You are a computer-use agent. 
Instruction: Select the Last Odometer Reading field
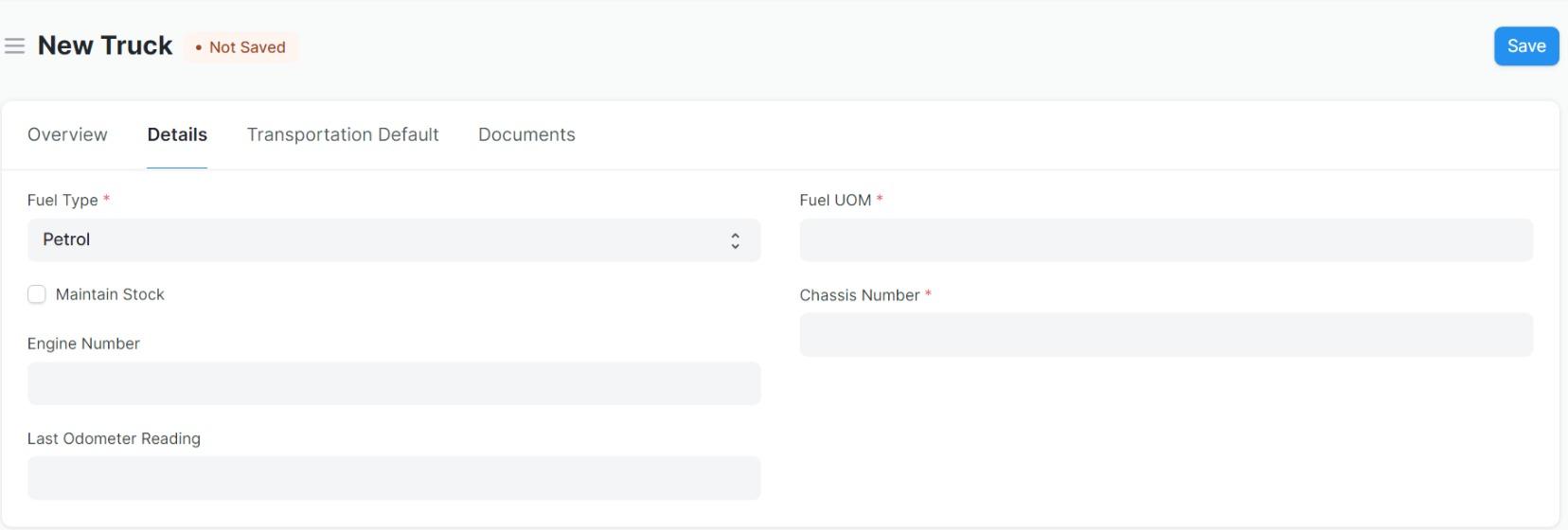point(394,478)
